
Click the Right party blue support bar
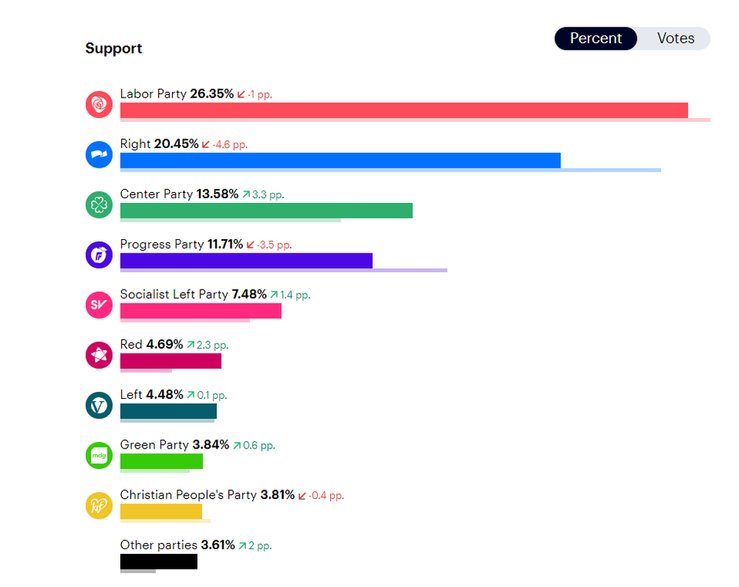(340, 160)
